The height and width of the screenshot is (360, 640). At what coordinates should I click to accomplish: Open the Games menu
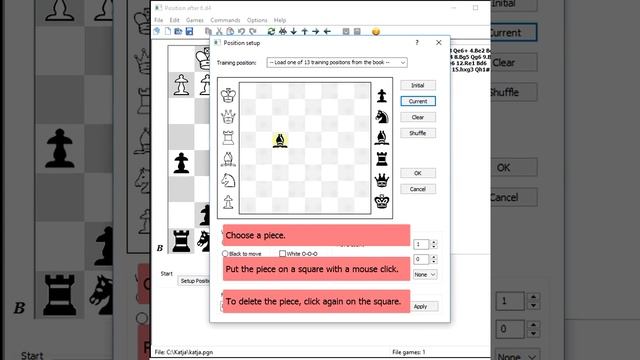click(x=195, y=20)
